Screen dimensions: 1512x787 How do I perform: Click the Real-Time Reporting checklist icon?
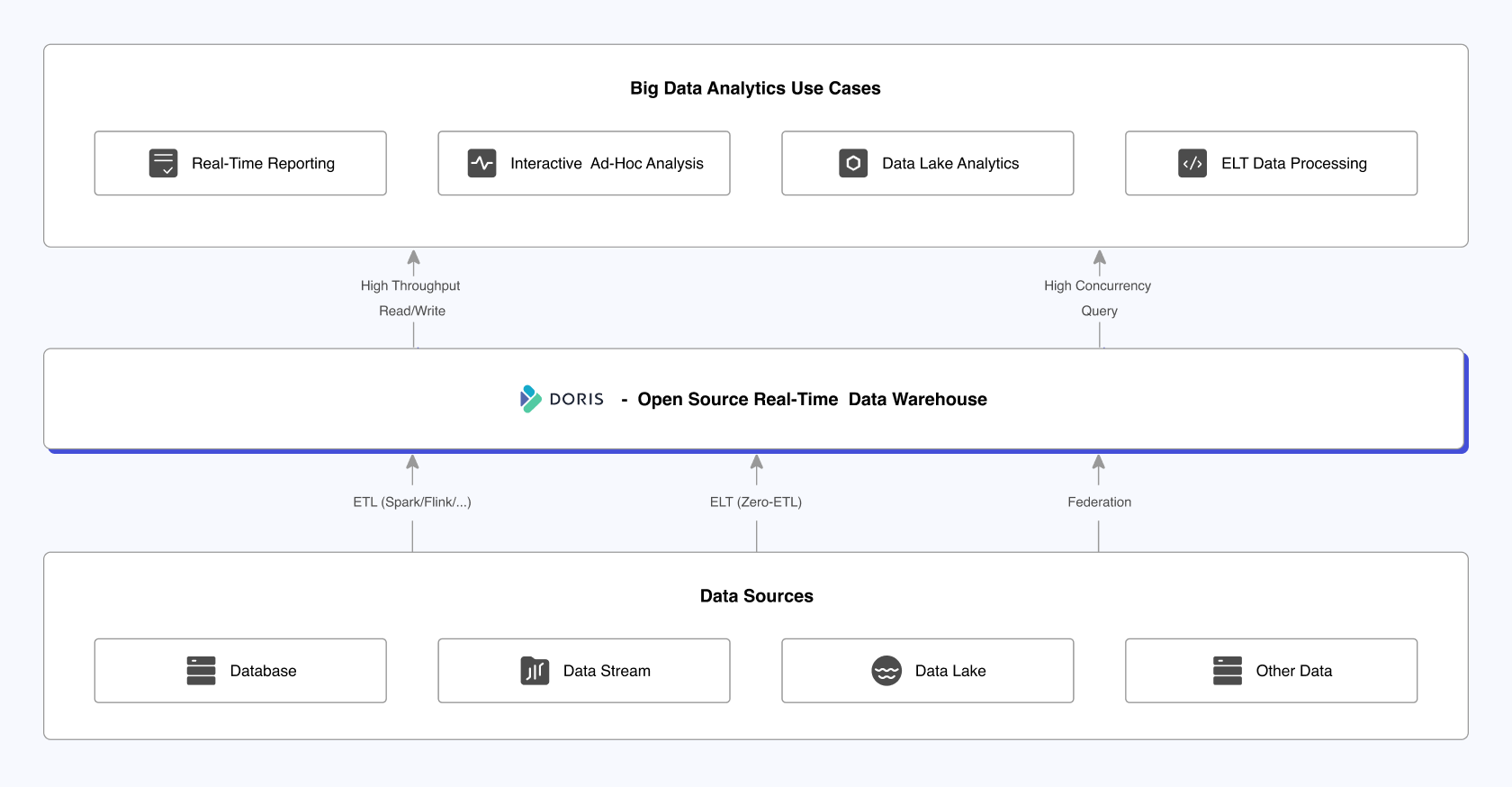point(163,163)
